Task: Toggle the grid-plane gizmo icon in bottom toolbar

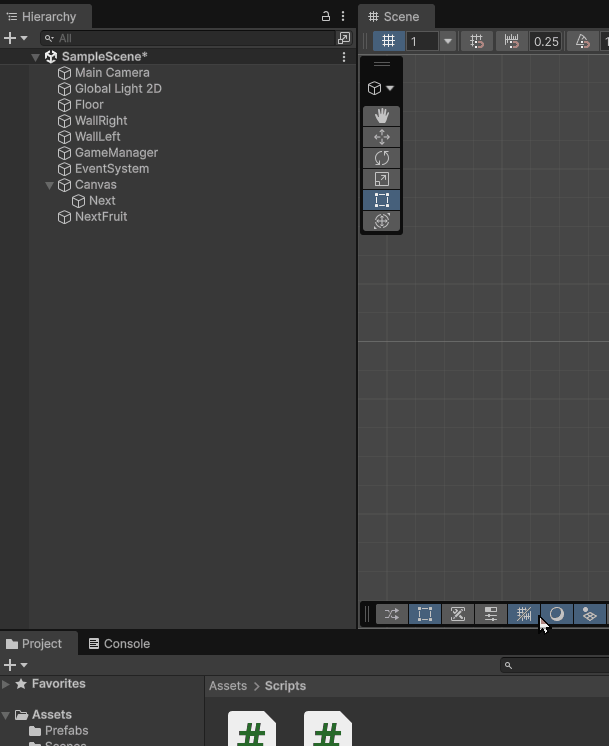Action: pos(589,614)
